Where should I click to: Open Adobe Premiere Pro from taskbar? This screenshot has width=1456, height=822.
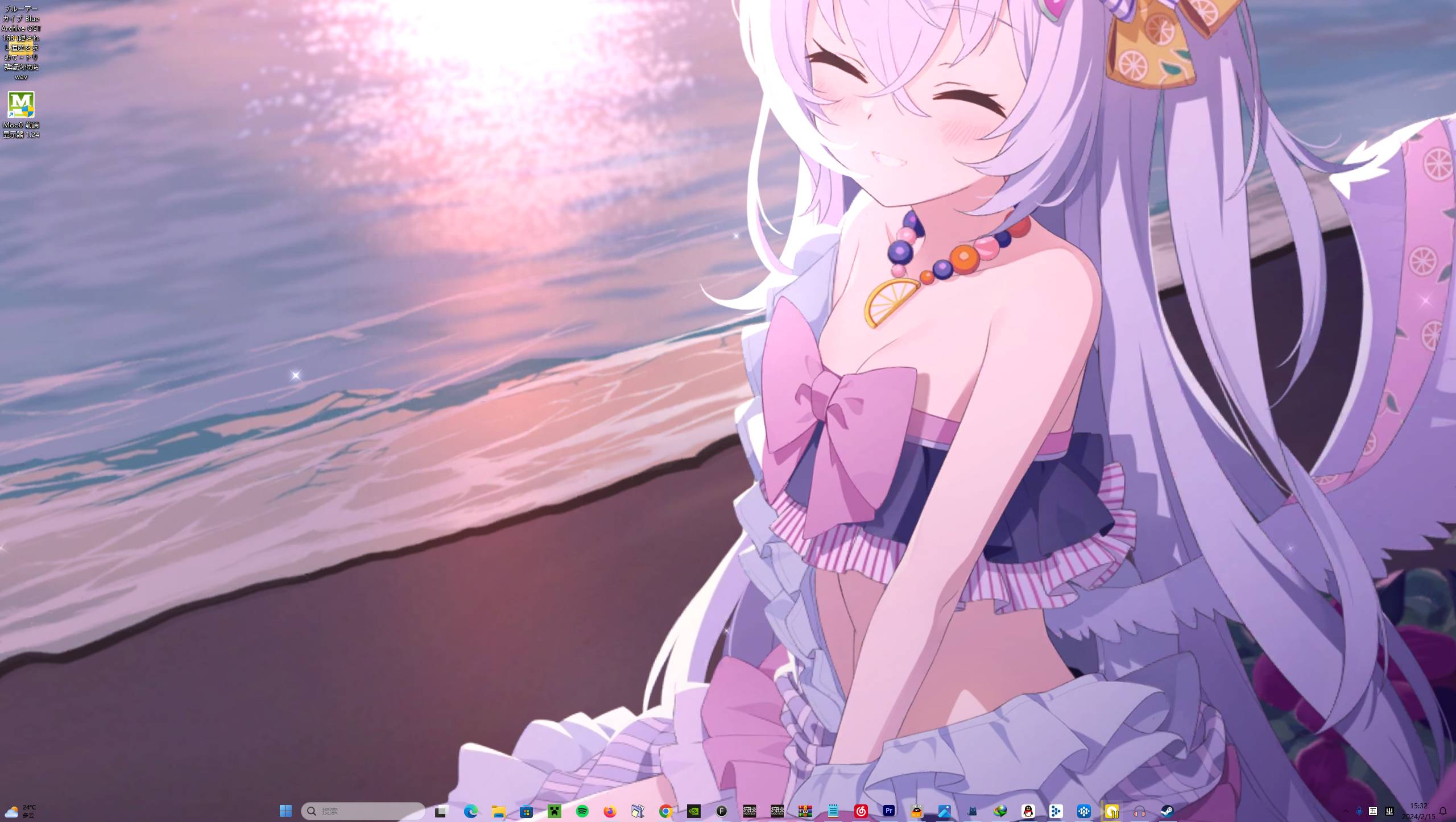point(888,811)
